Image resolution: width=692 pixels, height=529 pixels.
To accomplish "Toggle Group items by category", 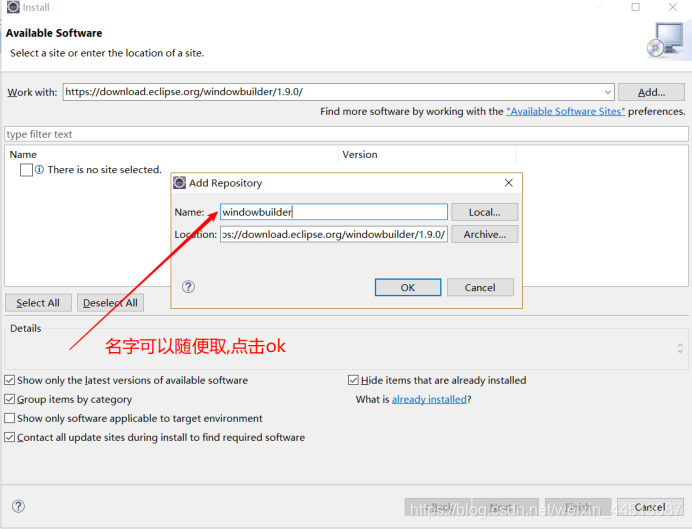I will [10, 399].
